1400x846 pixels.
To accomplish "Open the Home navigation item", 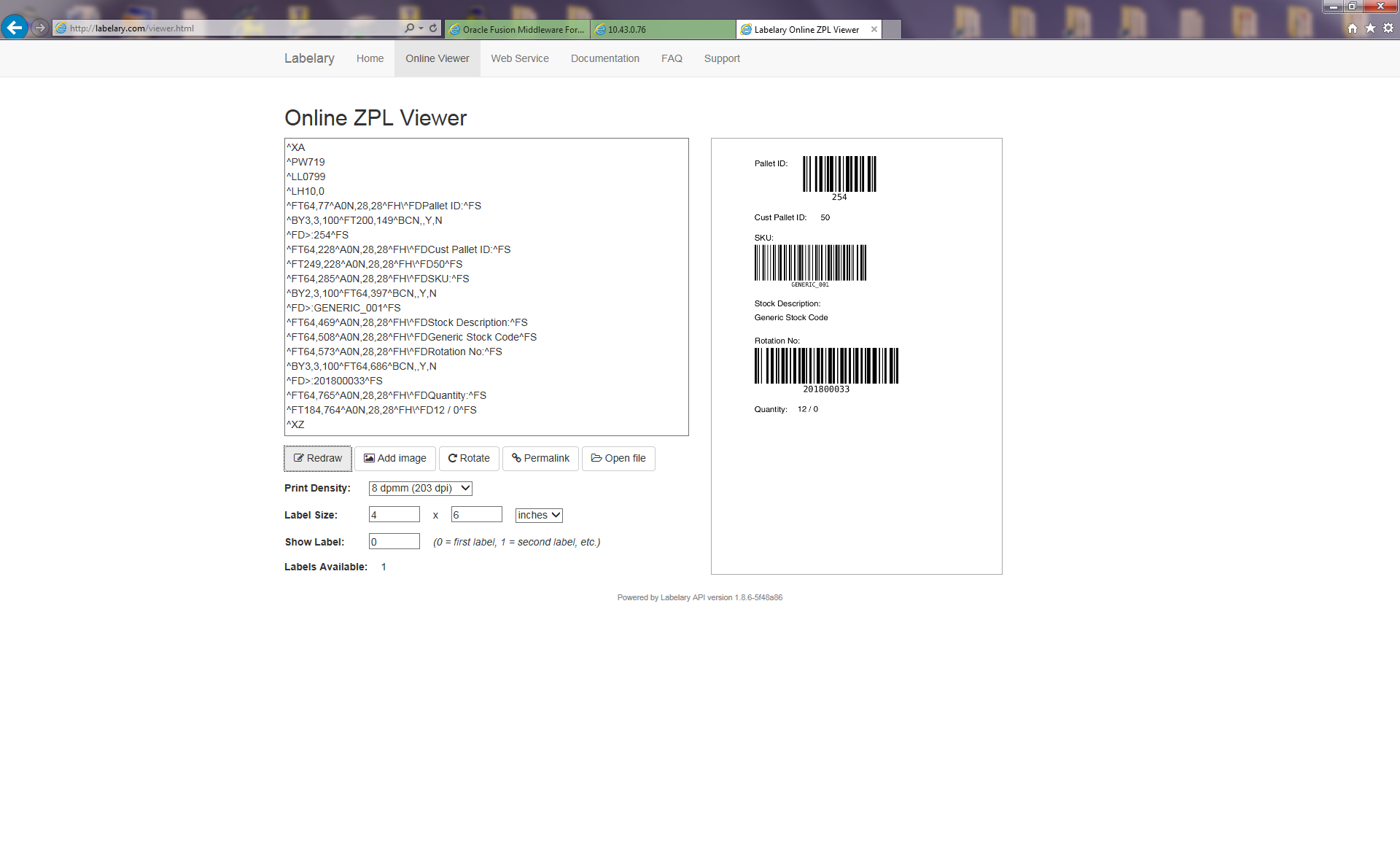I will click(x=370, y=58).
